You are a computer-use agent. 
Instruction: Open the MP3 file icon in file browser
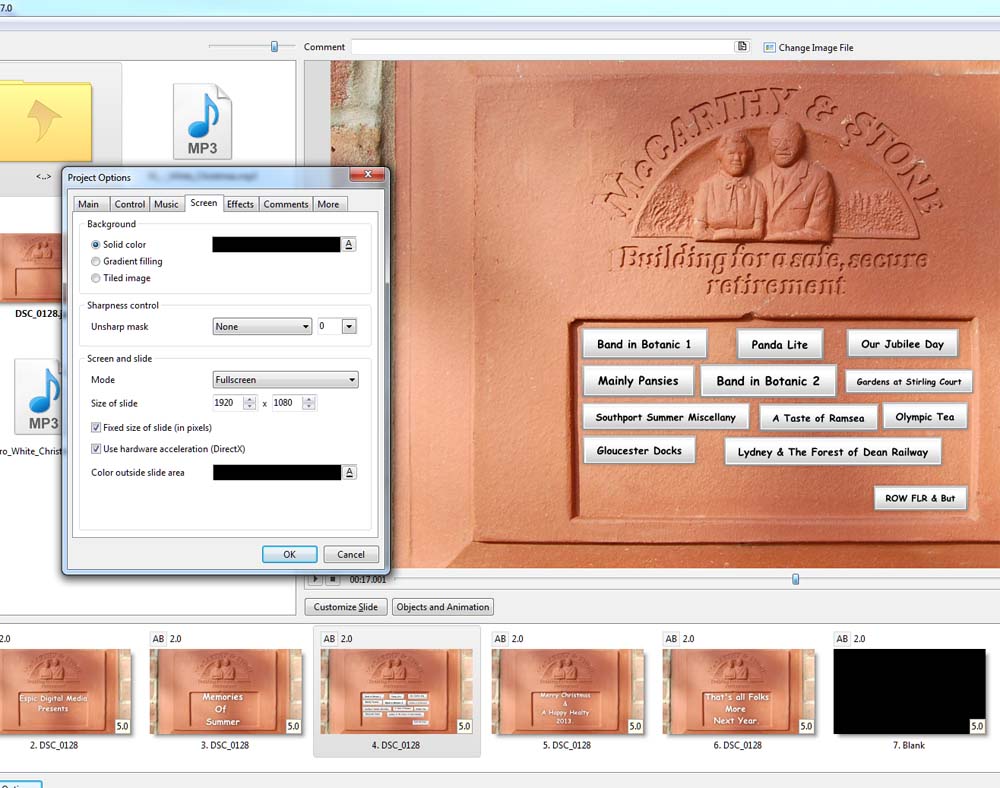[201, 121]
